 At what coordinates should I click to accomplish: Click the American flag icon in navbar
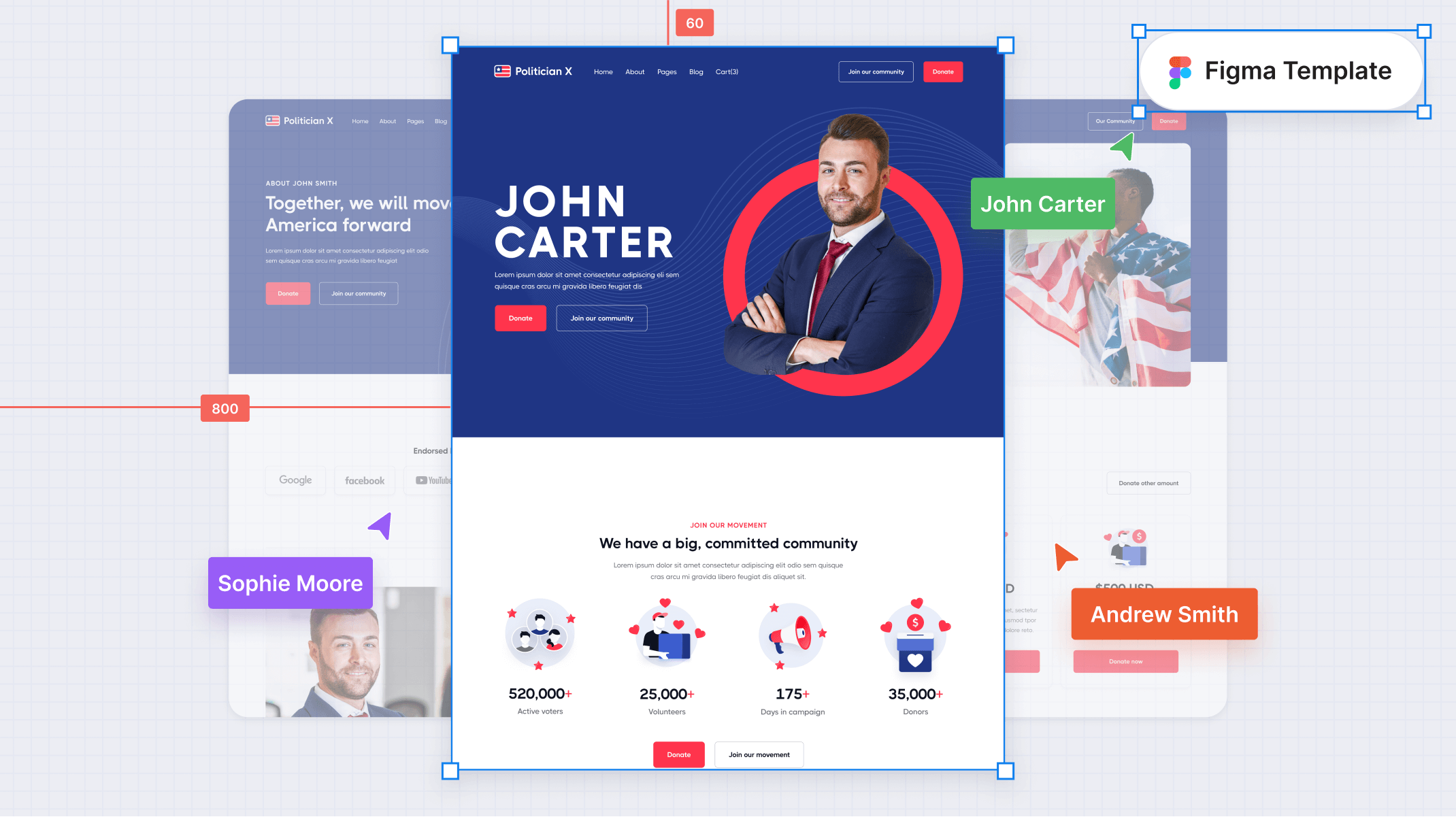502,72
